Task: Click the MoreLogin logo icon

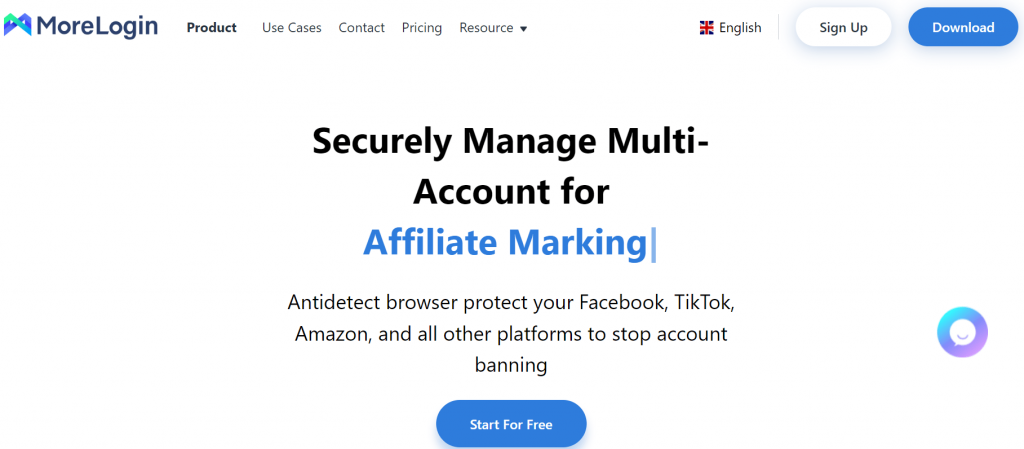Action: [x=18, y=25]
